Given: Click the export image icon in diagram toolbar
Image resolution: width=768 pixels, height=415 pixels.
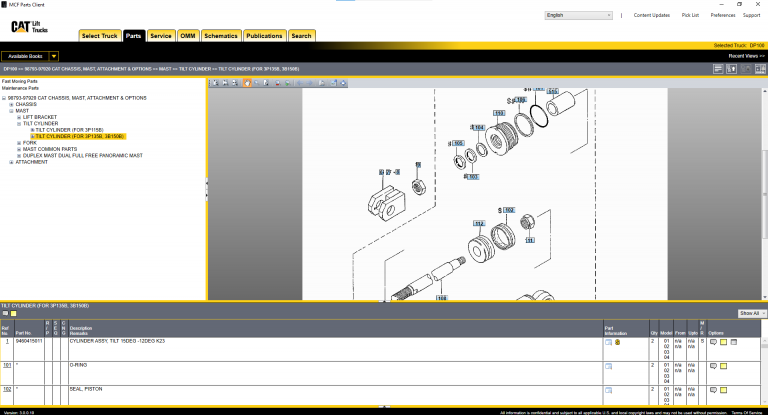Looking at the screenshot, I should click(334, 83).
